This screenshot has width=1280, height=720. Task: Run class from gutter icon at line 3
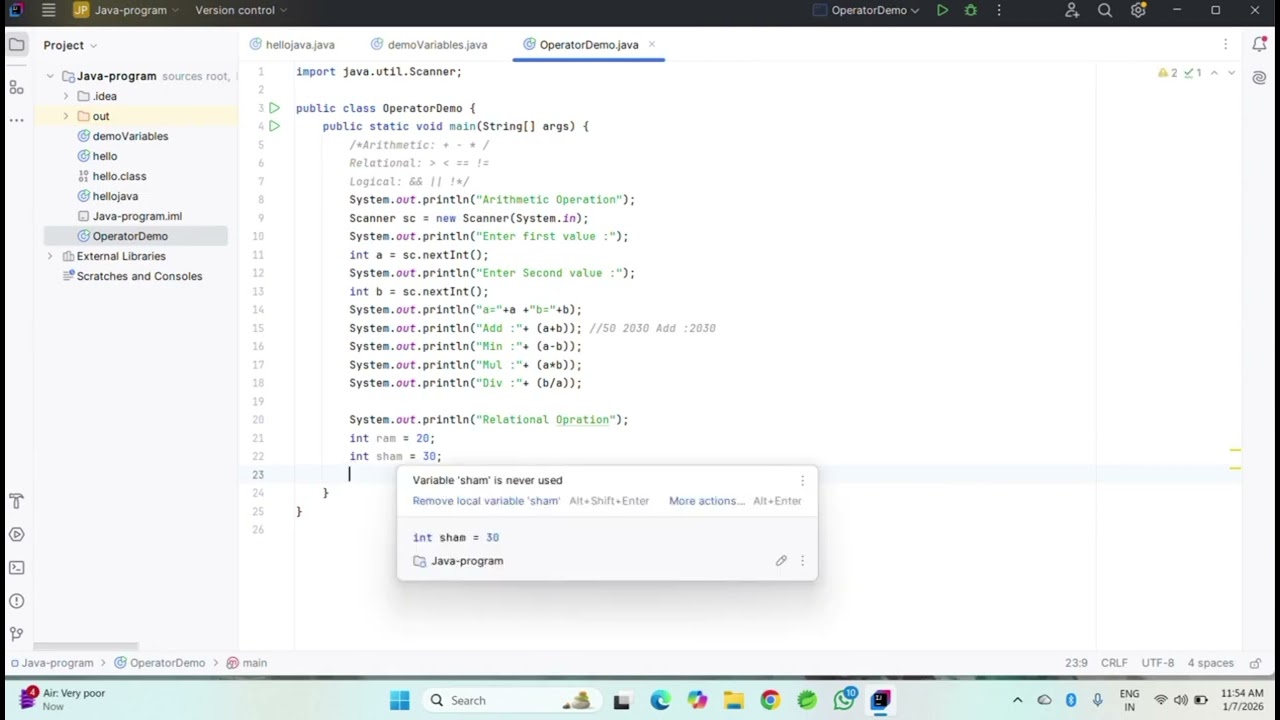click(x=275, y=108)
